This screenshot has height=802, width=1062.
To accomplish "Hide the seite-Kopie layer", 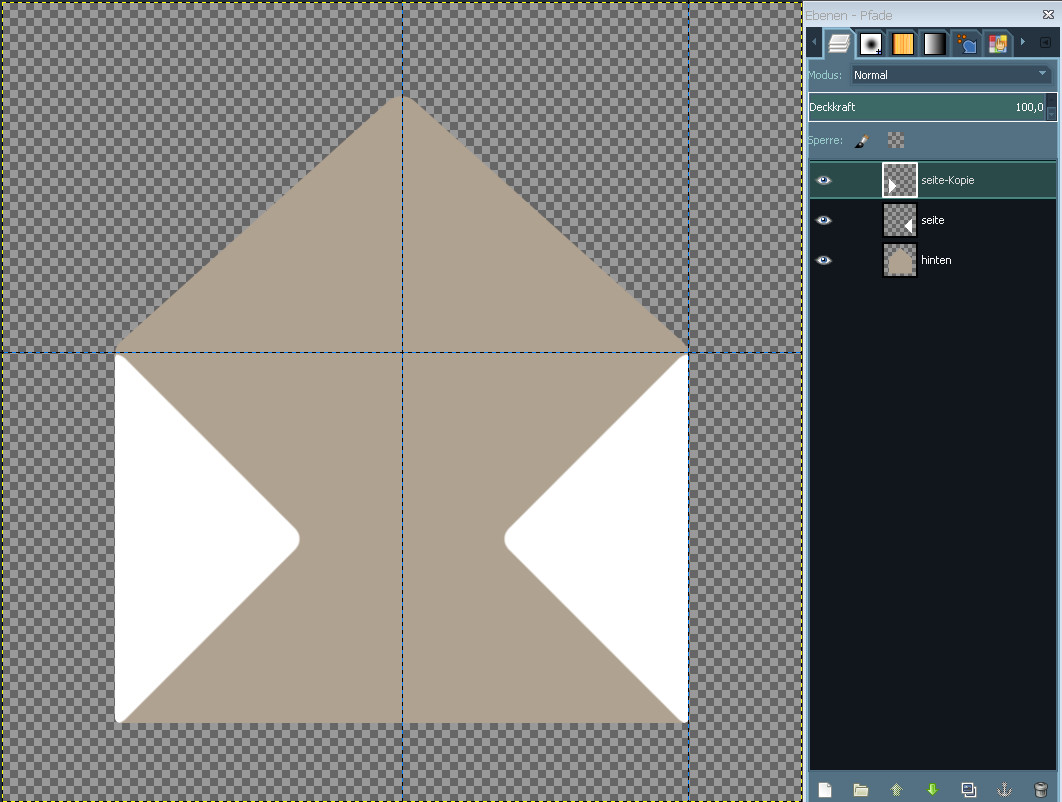I will tap(824, 181).
